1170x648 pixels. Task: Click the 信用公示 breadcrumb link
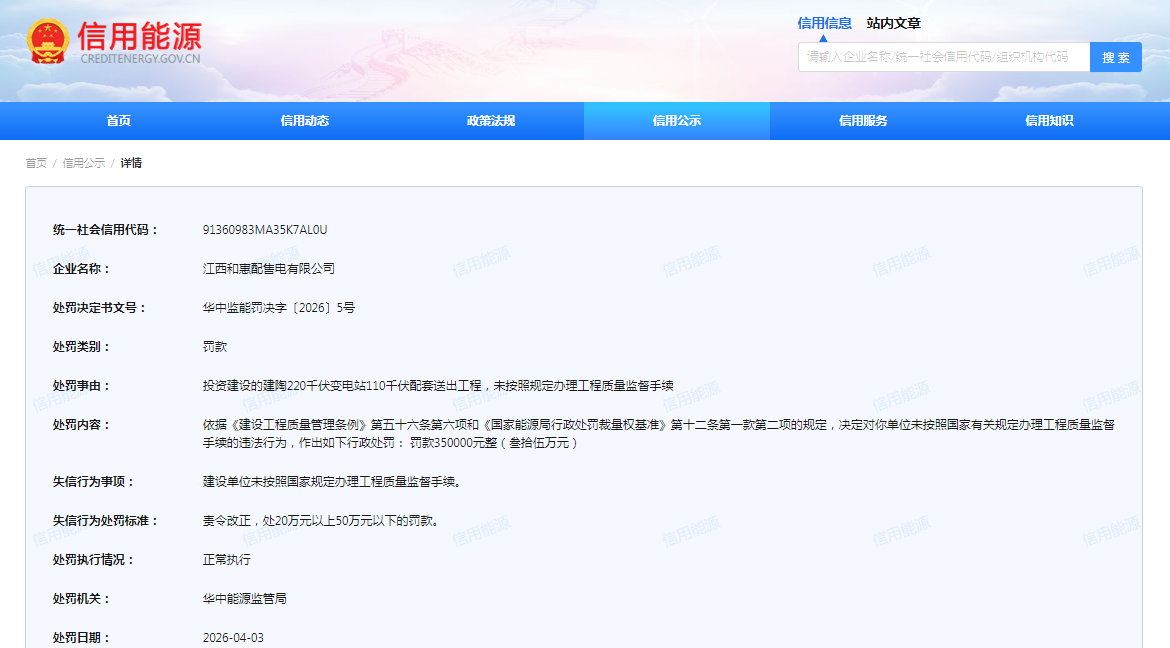click(x=84, y=163)
